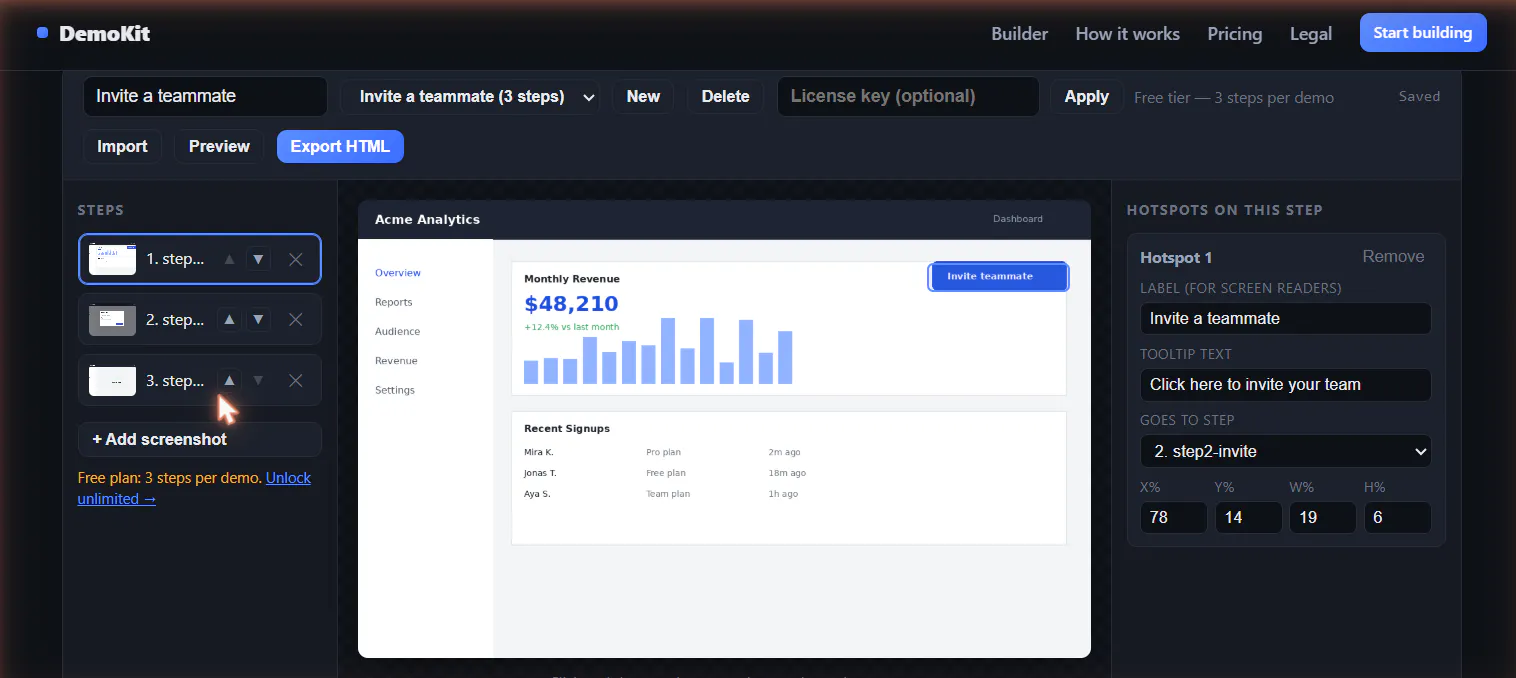Open the Pricing page
The width and height of the screenshot is (1516, 678).
coord(1234,33)
